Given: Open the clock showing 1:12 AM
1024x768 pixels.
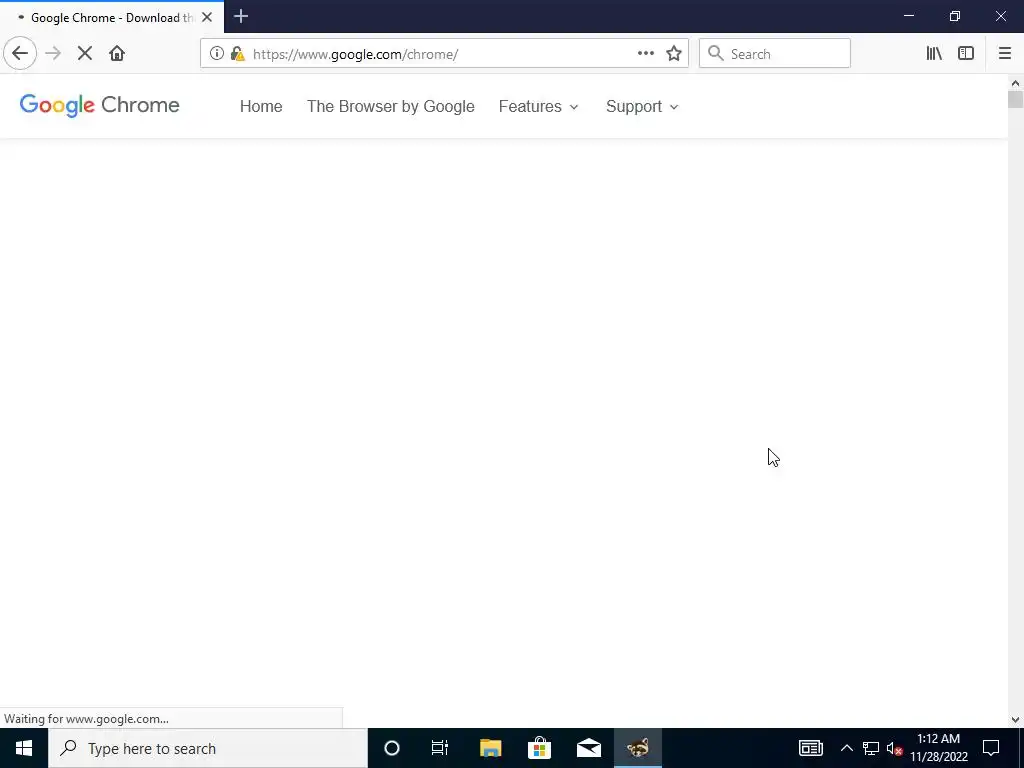Looking at the screenshot, I should tap(938, 748).
